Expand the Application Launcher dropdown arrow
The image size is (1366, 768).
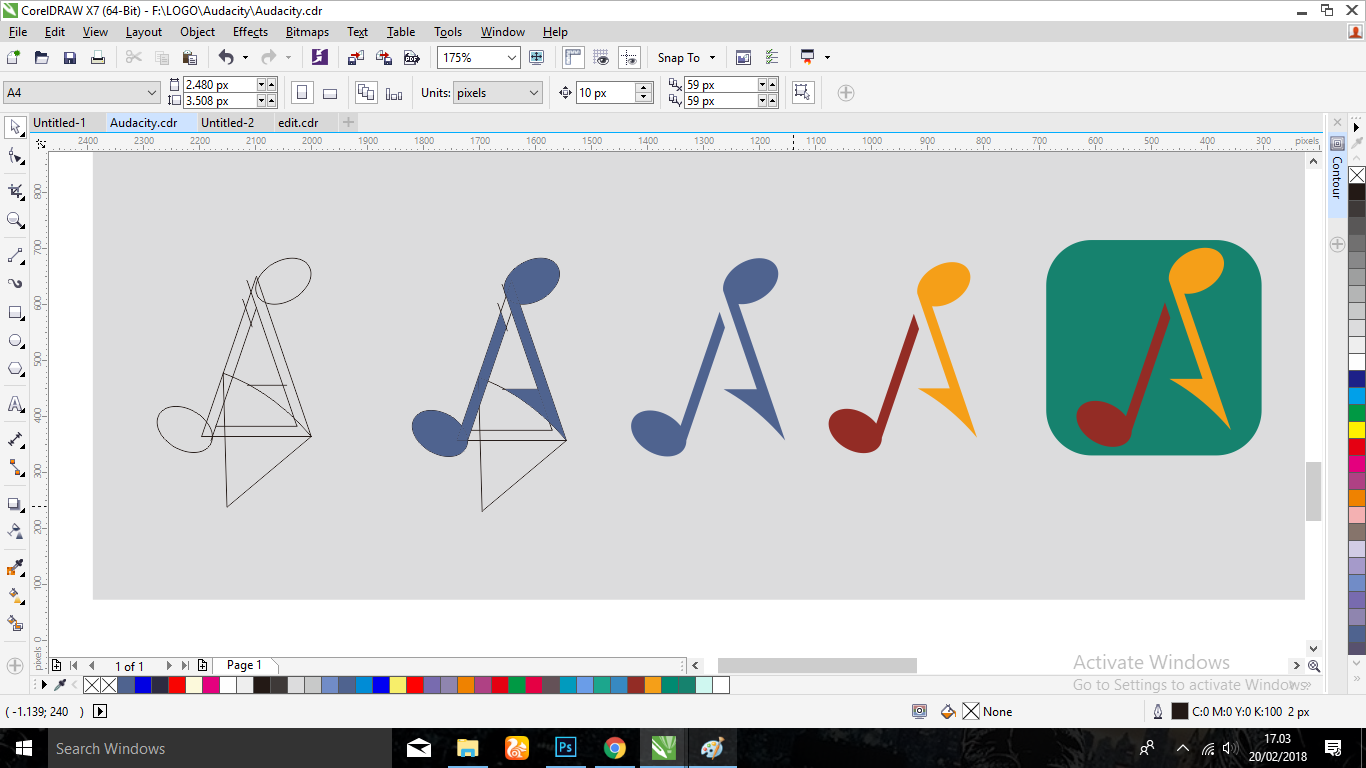827,58
